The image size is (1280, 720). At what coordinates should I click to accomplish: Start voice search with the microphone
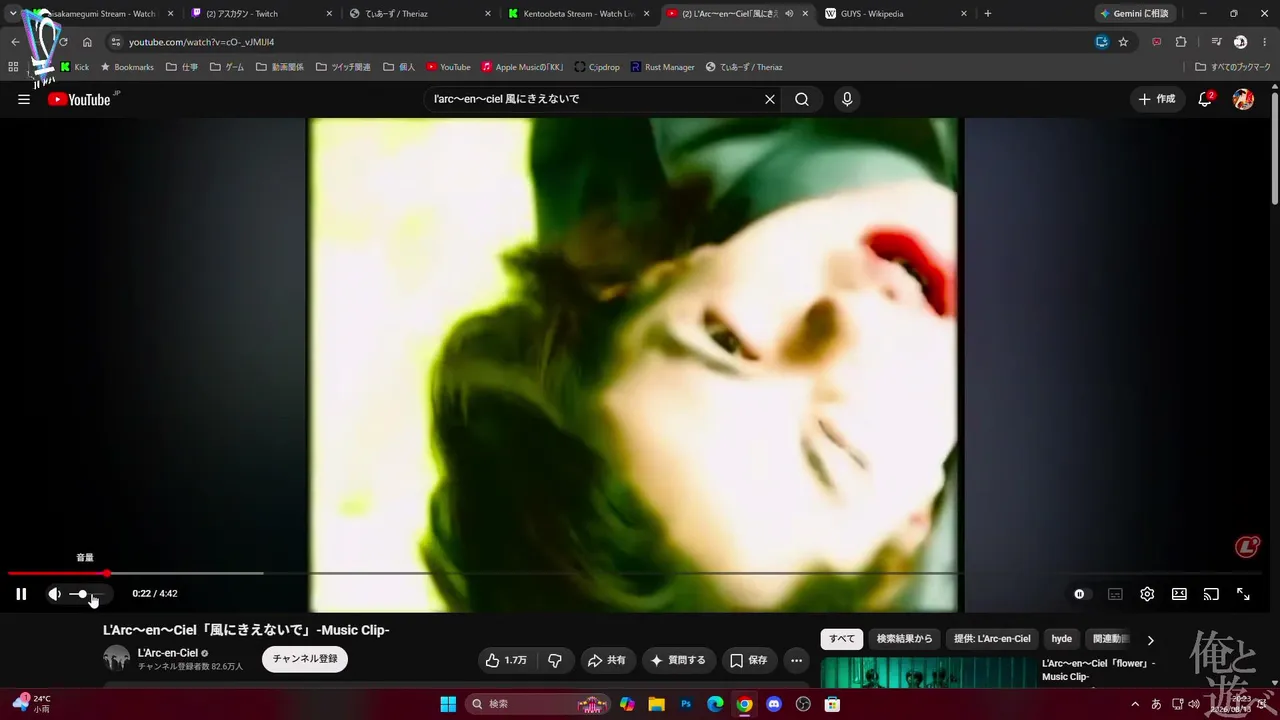point(847,99)
